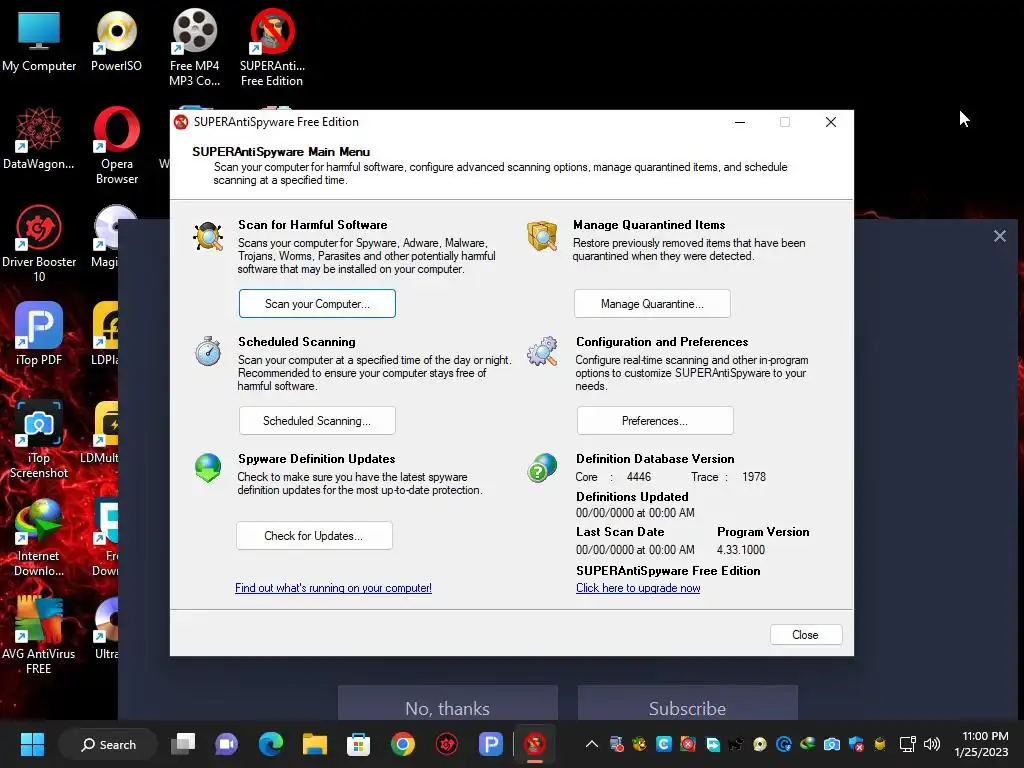
Task: Click the 'Scan for Harmful Software' heading
Action: (x=313, y=225)
